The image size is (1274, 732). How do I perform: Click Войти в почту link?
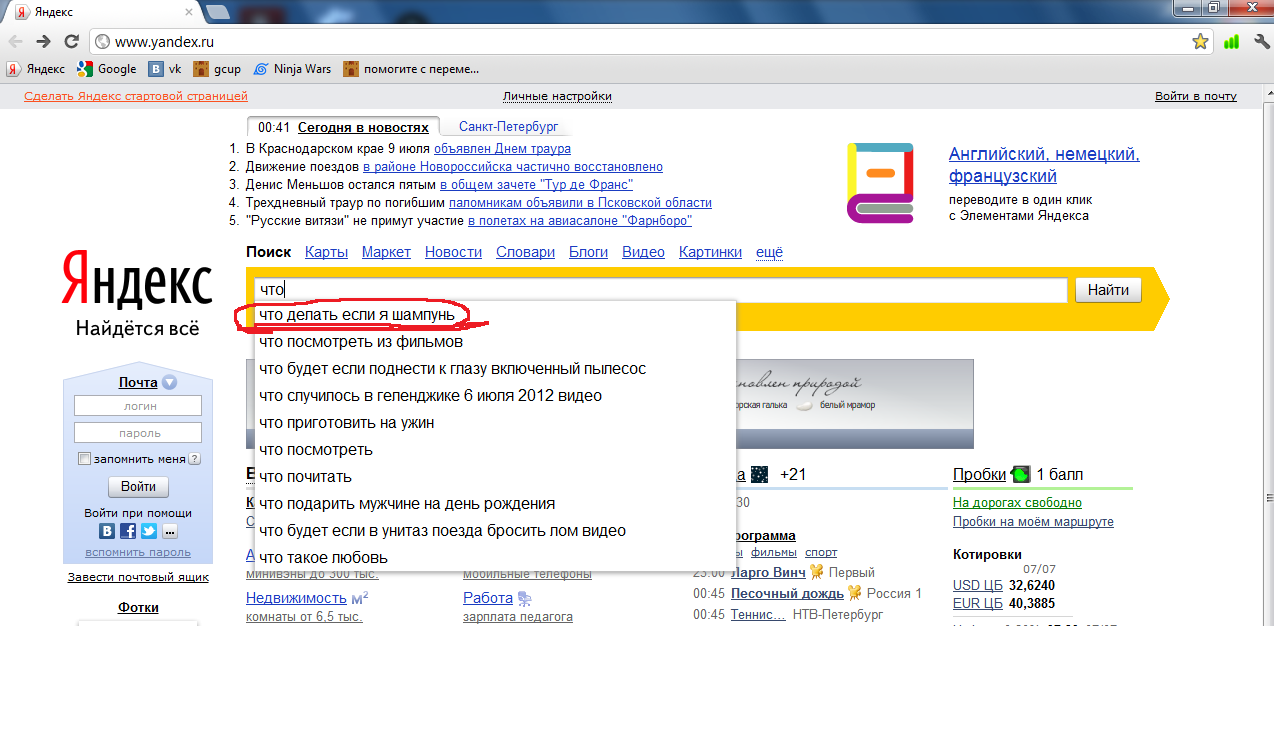coord(1195,96)
